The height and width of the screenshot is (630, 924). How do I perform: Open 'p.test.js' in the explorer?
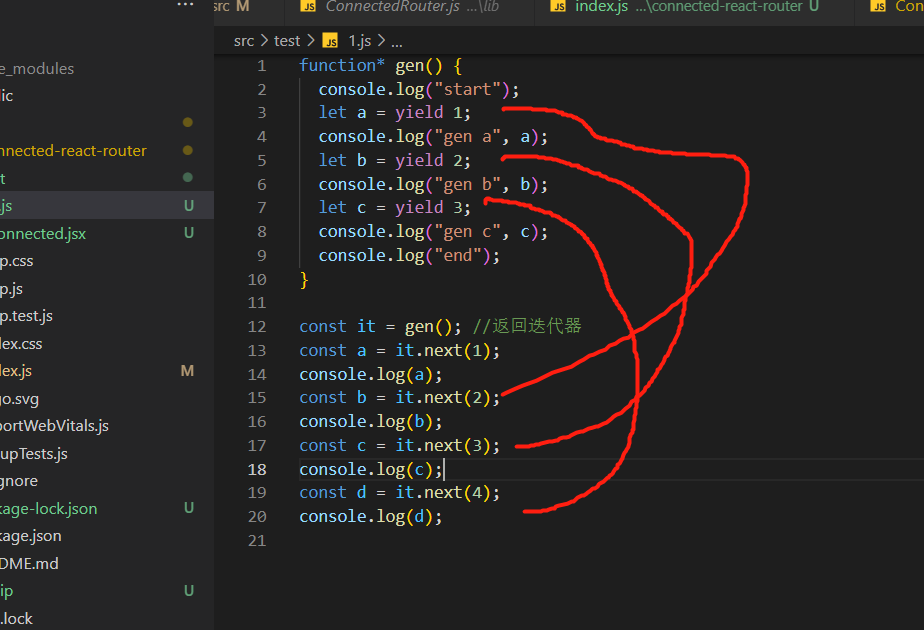[x=107, y=316]
